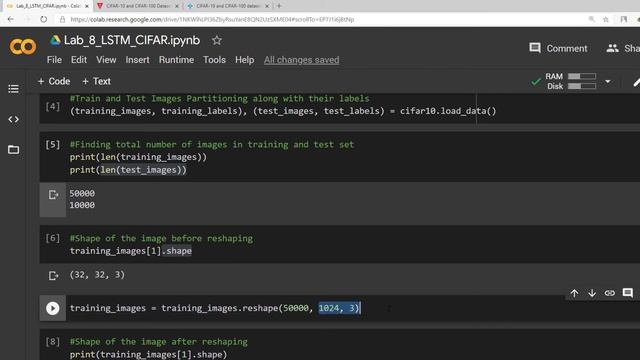Add a new Code cell
The image size is (640, 360).
[x=54, y=81]
